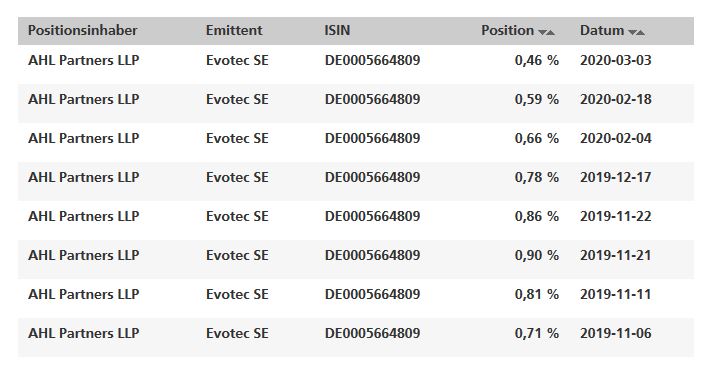Click the date 2020-02-18
Screen dimensions: 704x367
pyautogui.click(x=616, y=99)
